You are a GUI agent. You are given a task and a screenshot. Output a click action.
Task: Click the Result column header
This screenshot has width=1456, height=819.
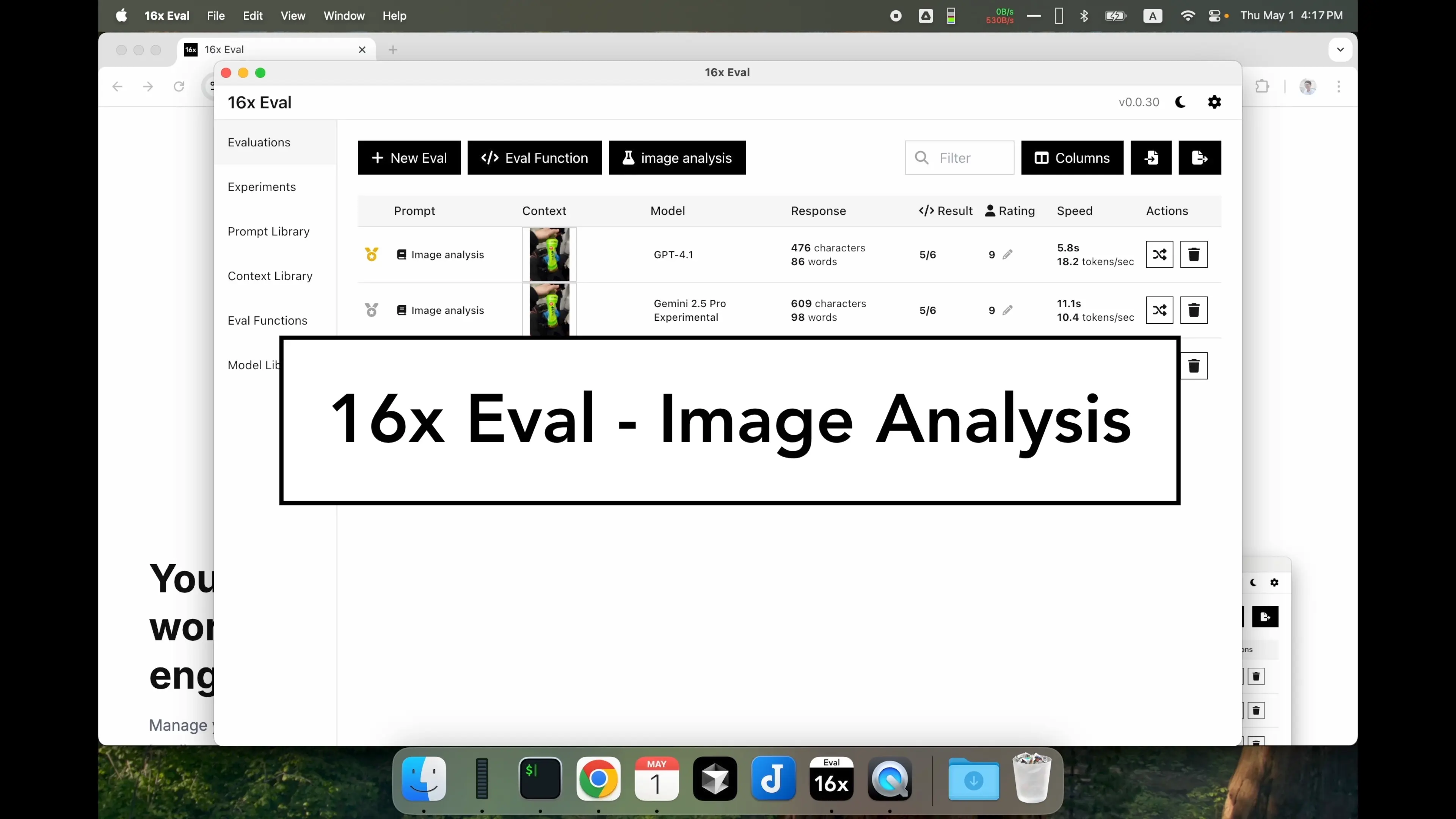(x=946, y=211)
